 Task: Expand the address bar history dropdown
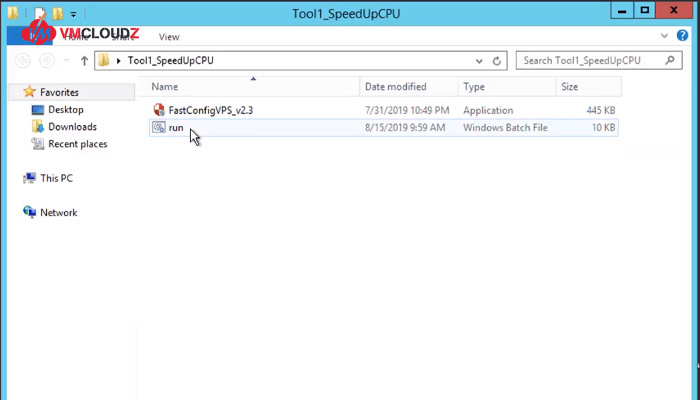[x=479, y=61]
